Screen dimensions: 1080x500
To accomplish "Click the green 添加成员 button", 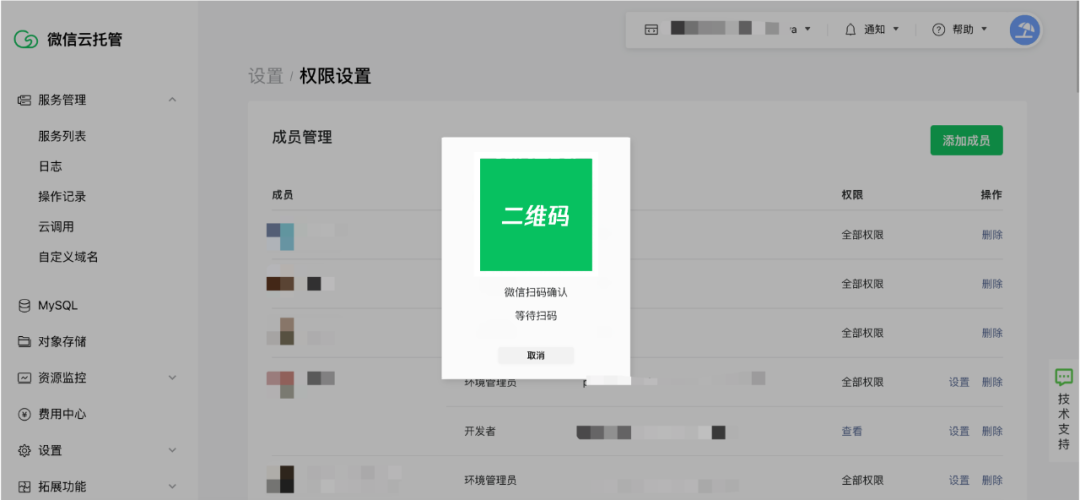I will tap(966, 140).
